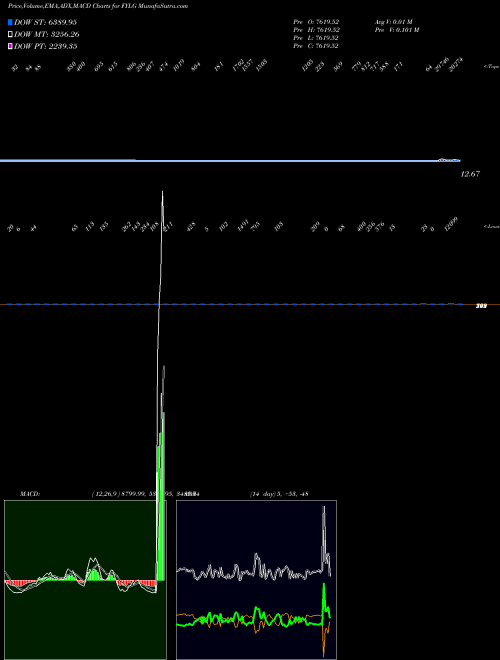Click the white DOW MT legend swatch
Image resolution: width=500 pixels, height=660 pixels.
(10, 35)
